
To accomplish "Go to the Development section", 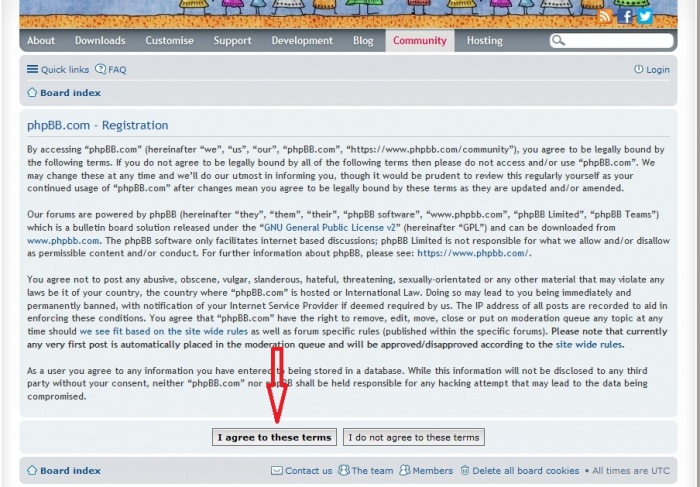I will tap(302, 41).
